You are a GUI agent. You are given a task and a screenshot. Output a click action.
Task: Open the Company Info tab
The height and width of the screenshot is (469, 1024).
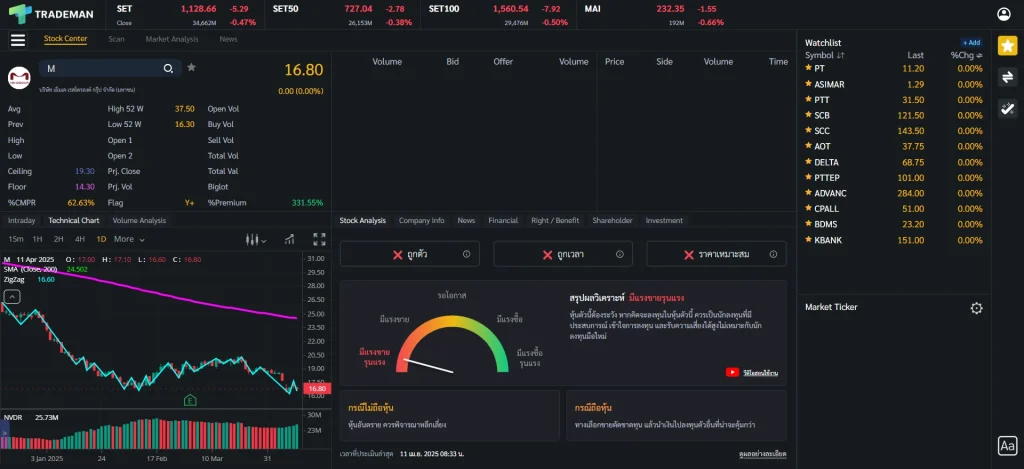[x=421, y=220]
